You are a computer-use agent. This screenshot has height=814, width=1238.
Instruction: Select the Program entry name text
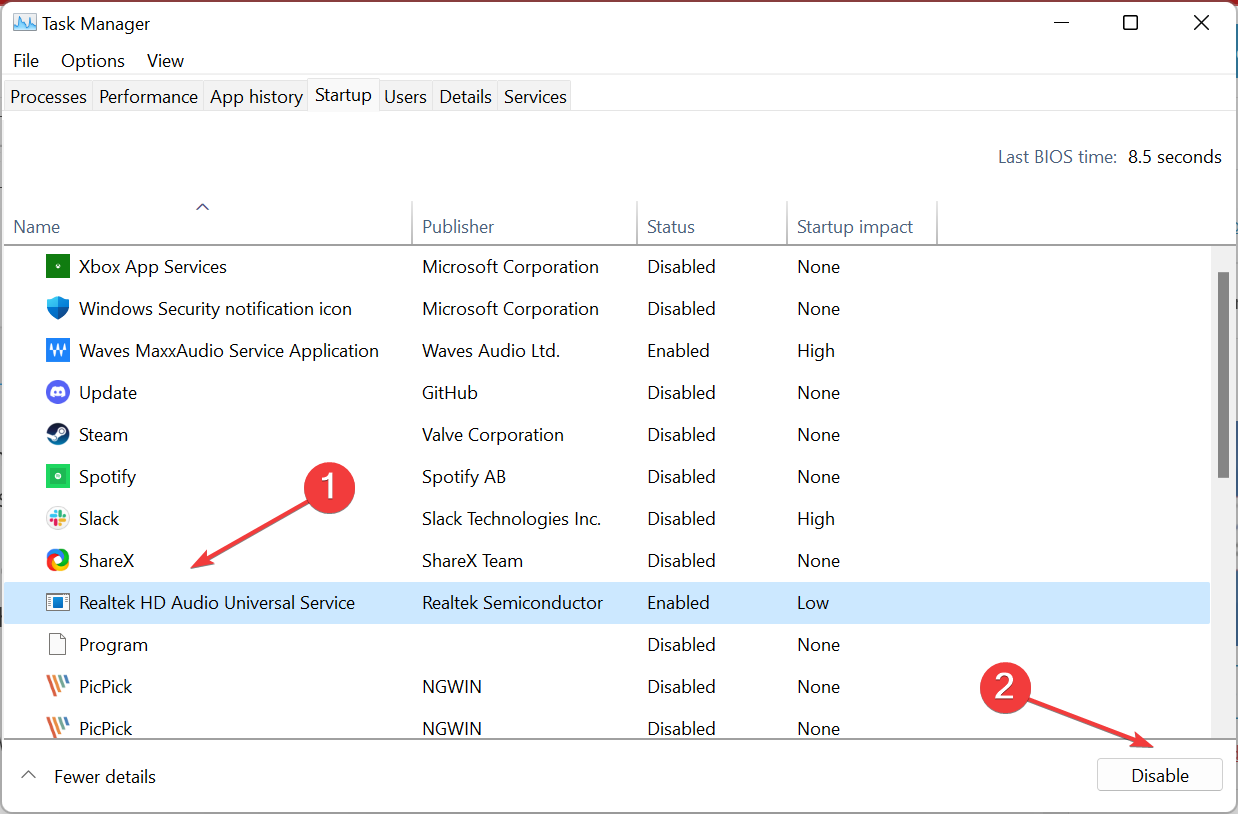tap(114, 645)
